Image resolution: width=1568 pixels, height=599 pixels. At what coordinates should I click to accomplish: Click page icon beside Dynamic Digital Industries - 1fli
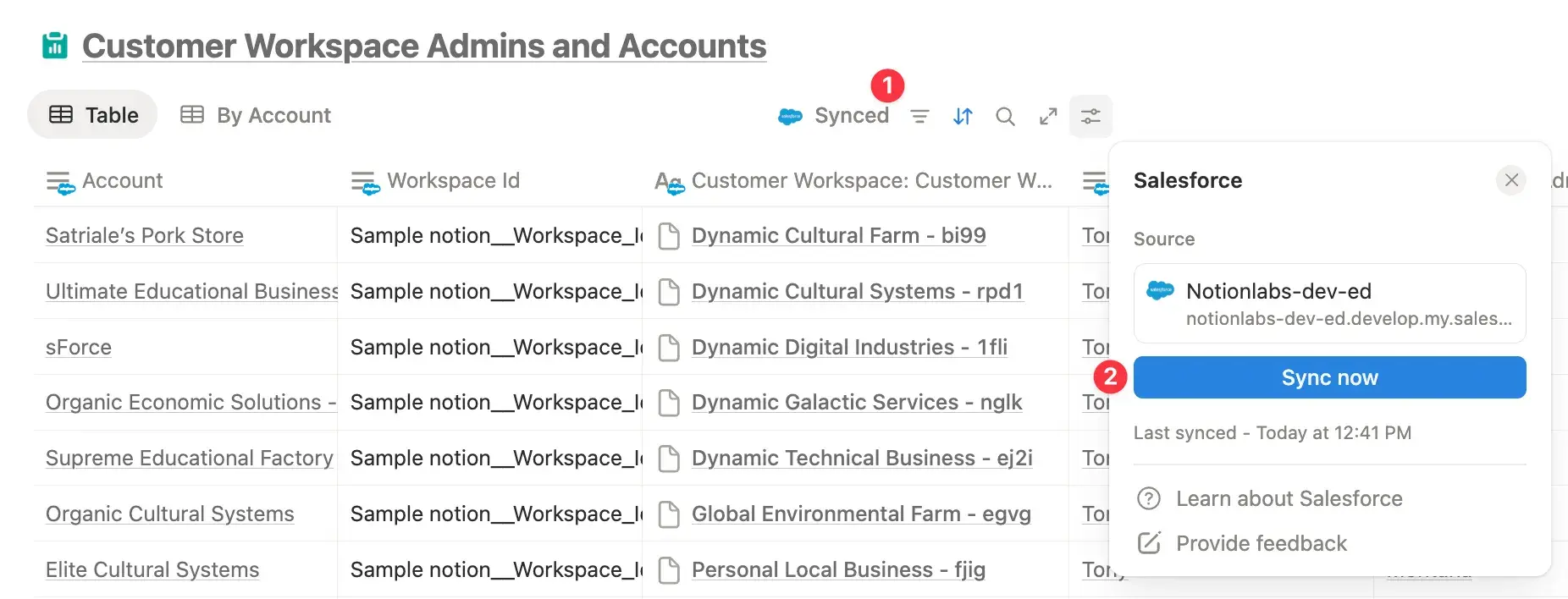(x=669, y=348)
